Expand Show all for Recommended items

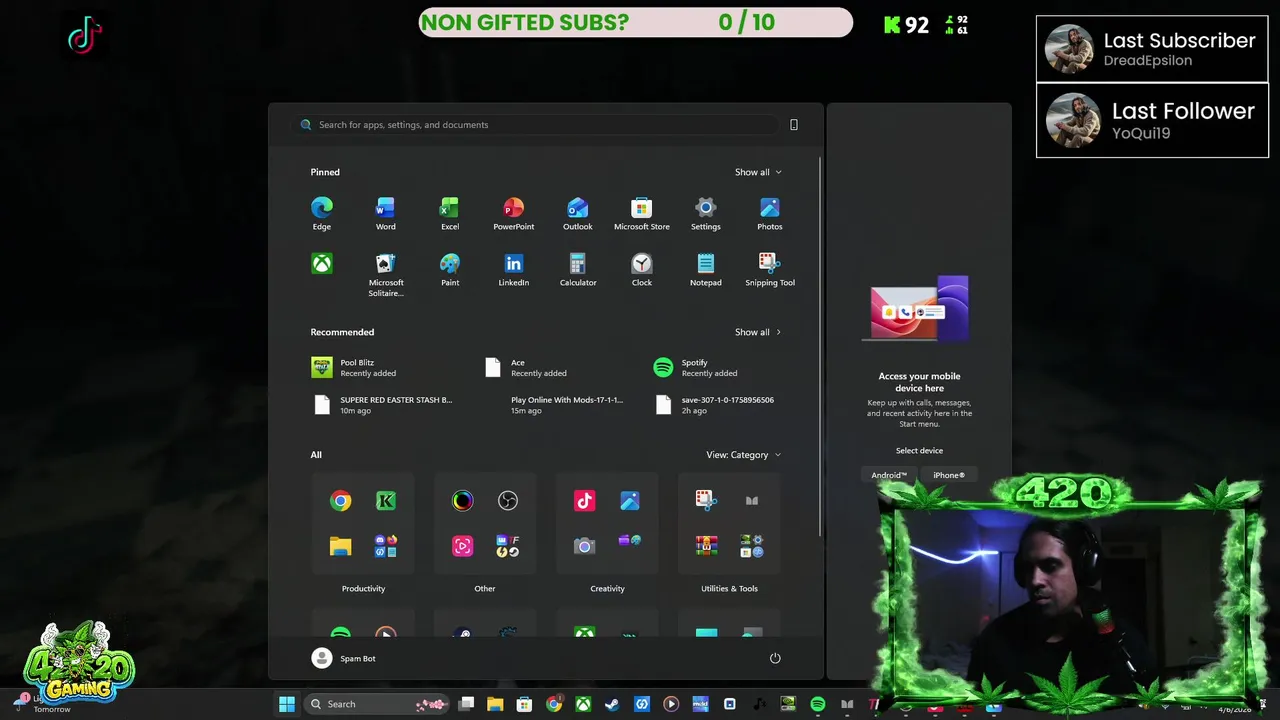[758, 332]
